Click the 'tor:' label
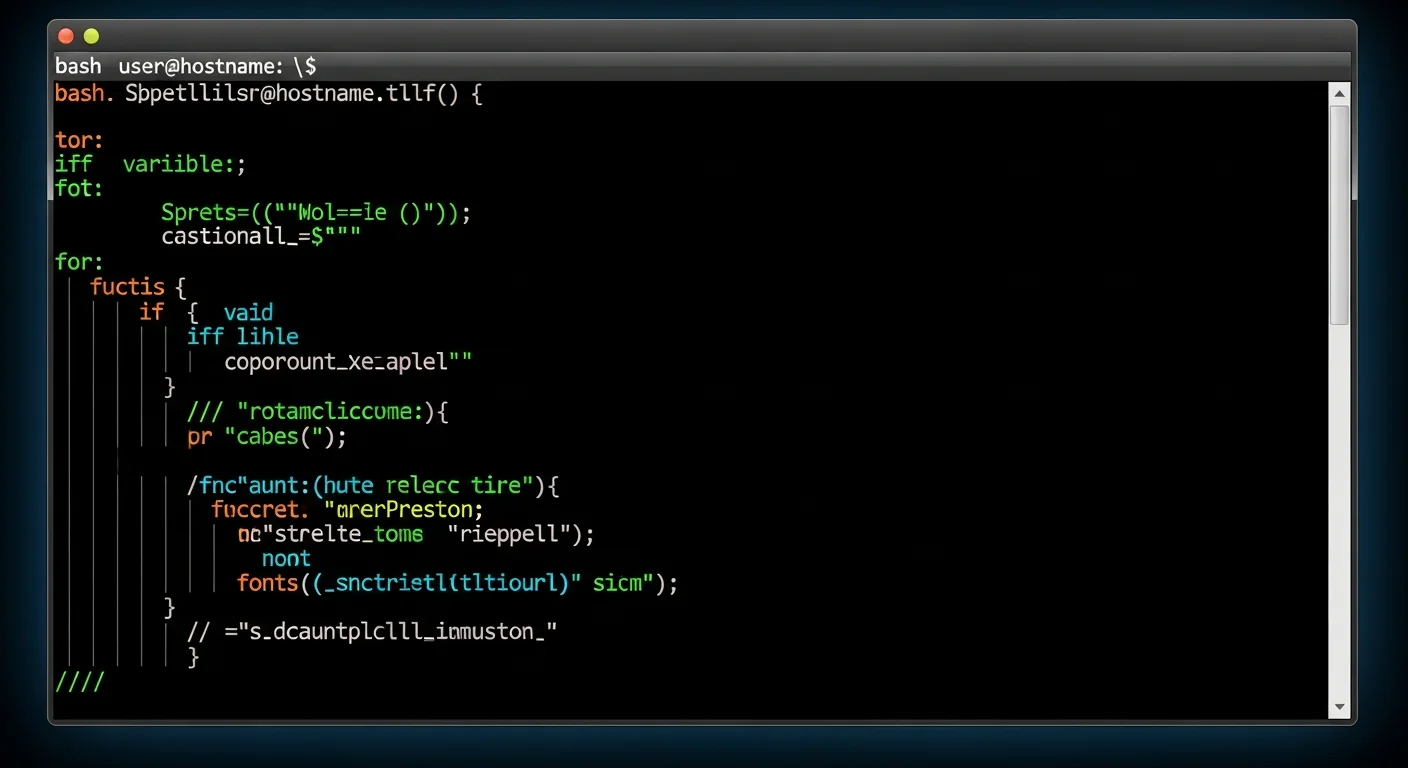 pyautogui.click(x=78, y=140)
